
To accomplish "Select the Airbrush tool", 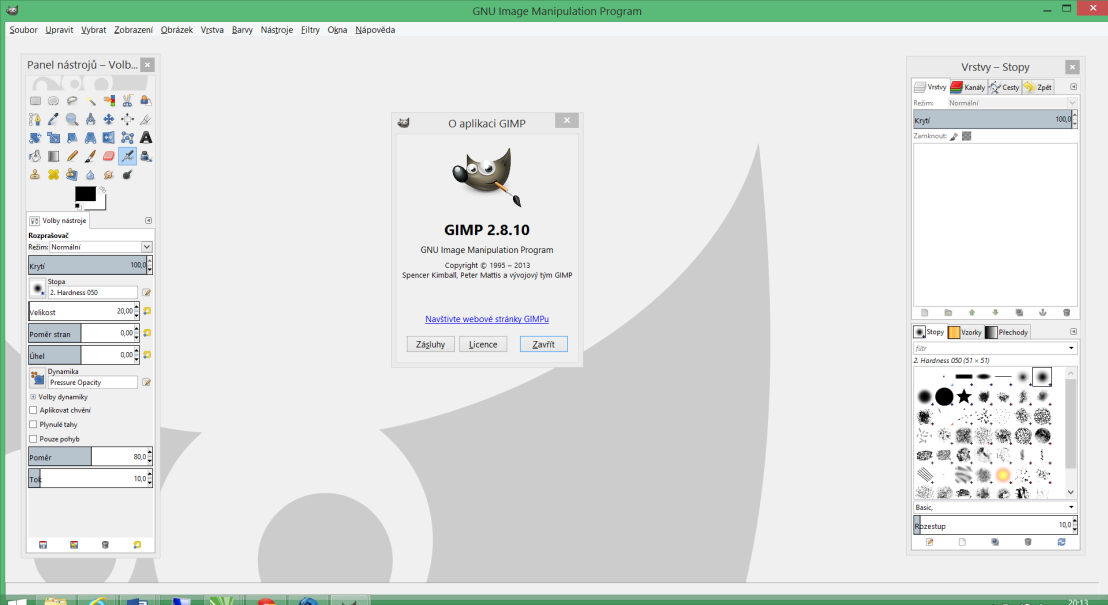I will click(127, 155).
